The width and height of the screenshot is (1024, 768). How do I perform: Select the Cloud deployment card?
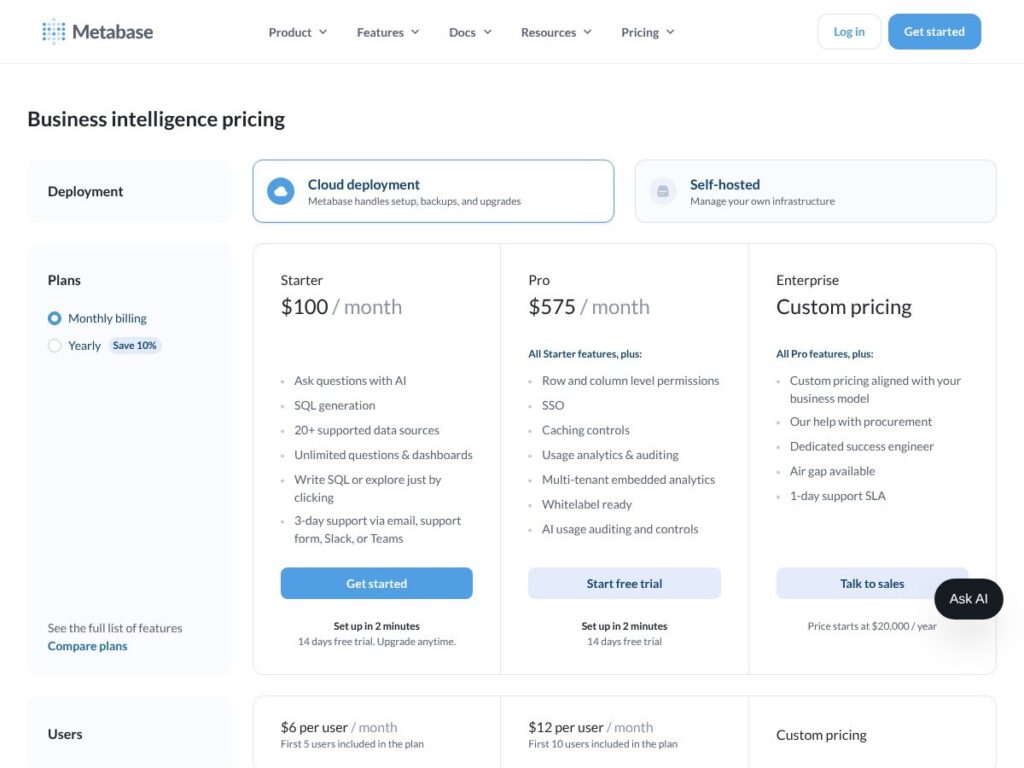pos(434,191)
